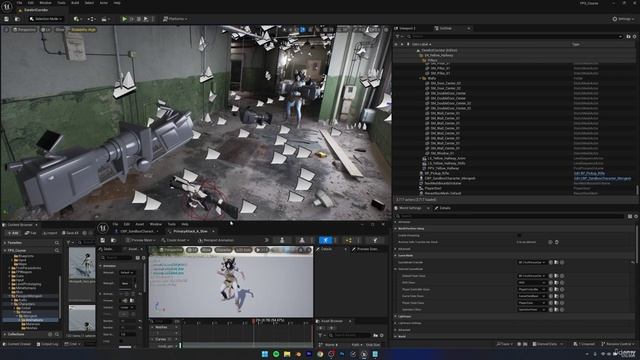The height and width of the screenshot is (360, 640).
Task: Open the Platforms dropdown
Action: (x=175, y=19)
